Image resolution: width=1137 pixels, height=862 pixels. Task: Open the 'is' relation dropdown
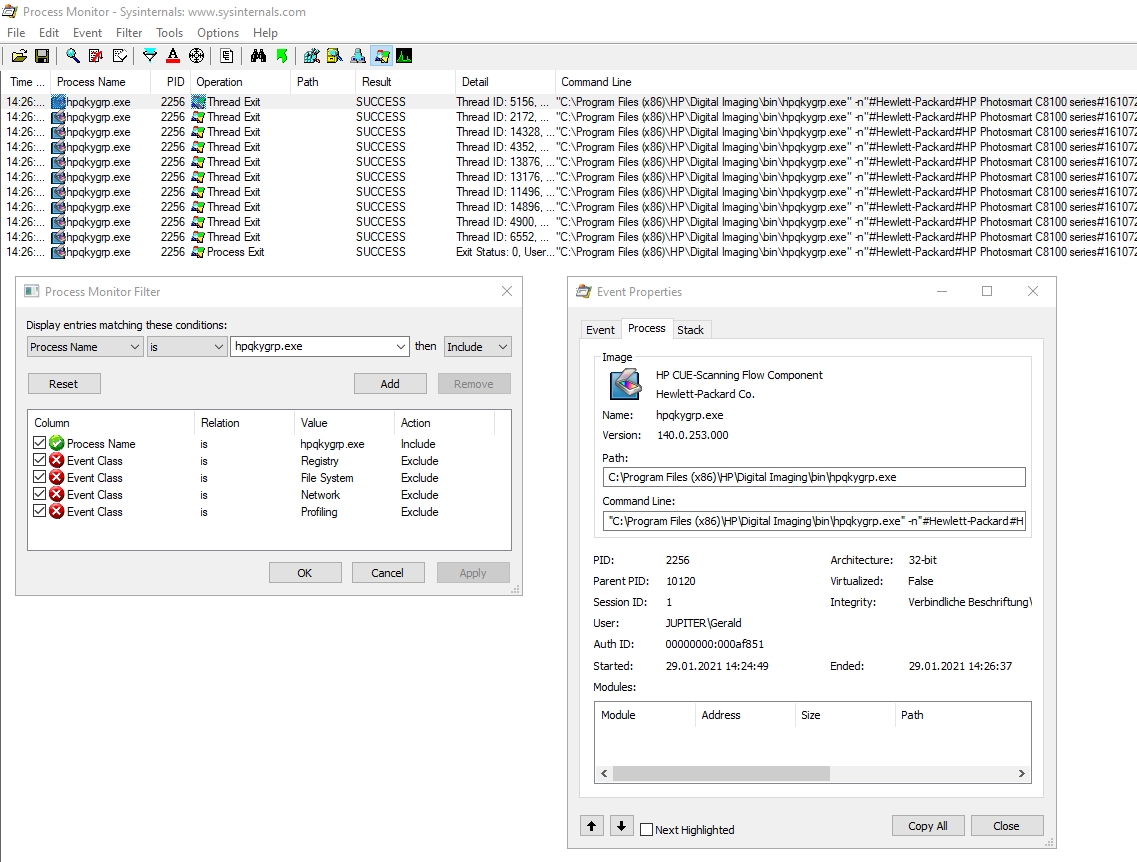click(x=186, y=347)
